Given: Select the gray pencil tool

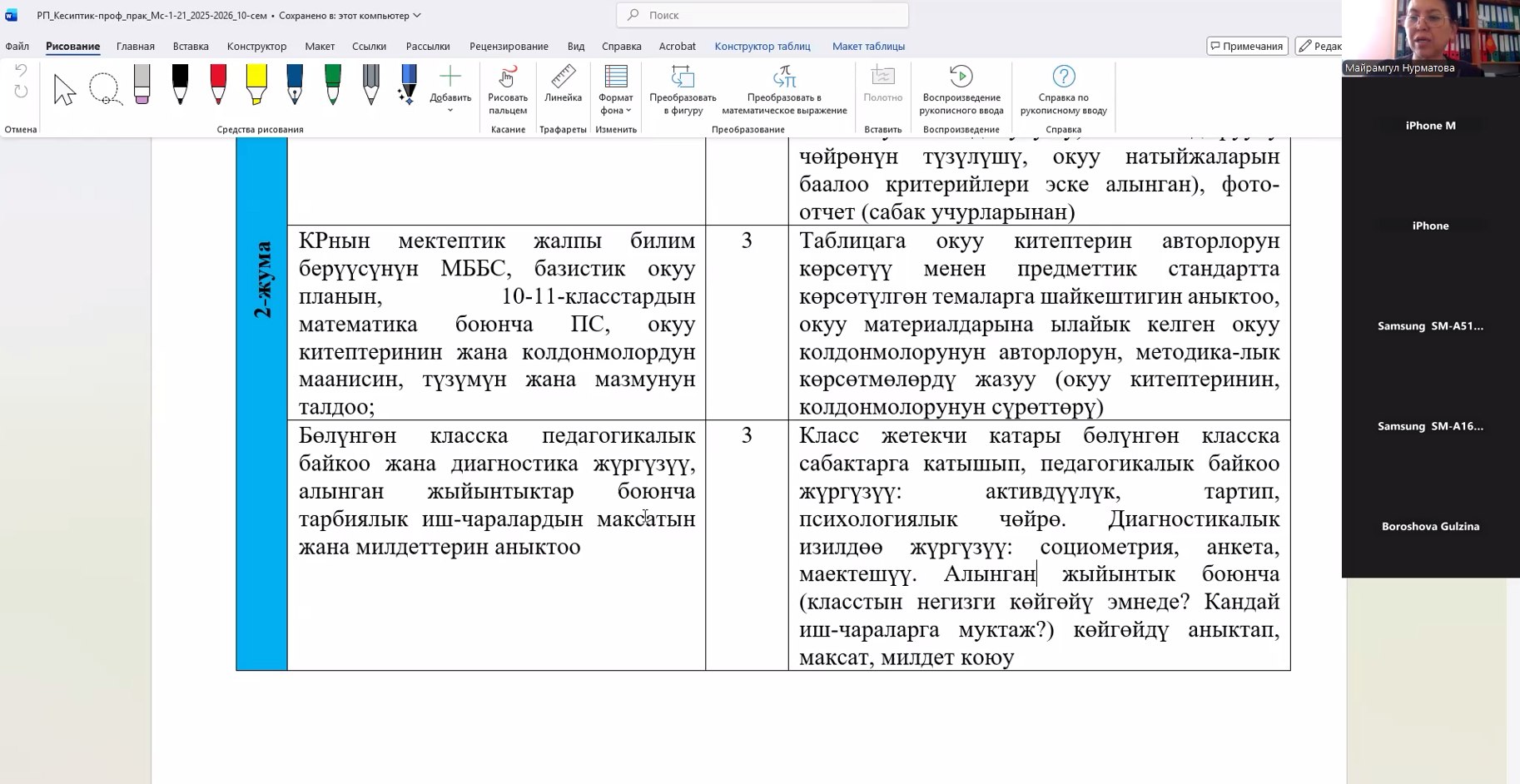Looking at the screenshot, I should (371, 85).
